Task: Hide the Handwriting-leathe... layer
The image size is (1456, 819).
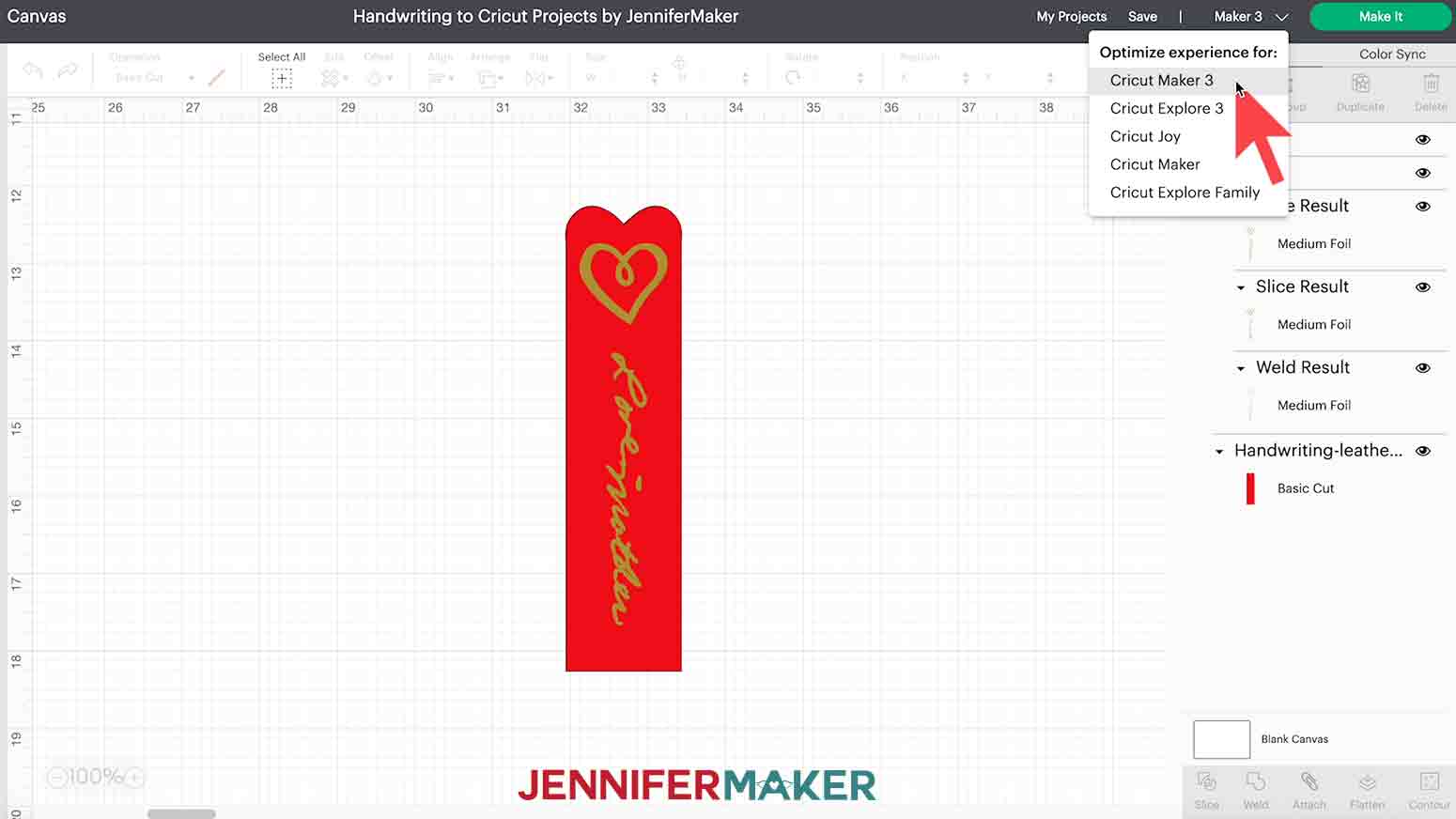Action: 1423,451
